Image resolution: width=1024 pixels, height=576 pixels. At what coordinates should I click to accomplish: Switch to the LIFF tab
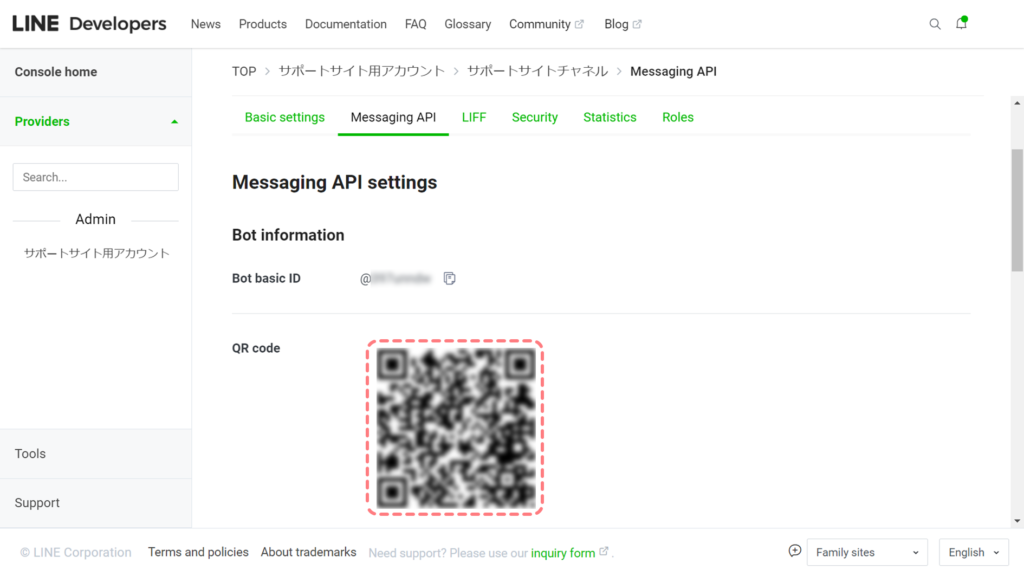coord(474,118)
